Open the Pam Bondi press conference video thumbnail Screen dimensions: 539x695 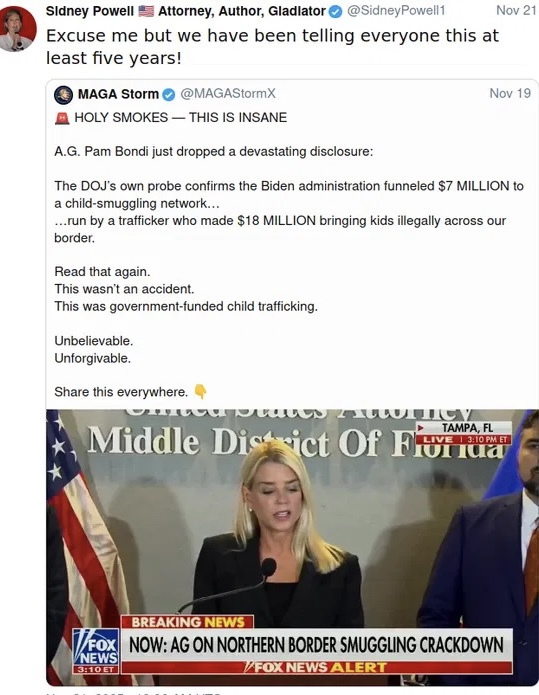tap(292, 547)
